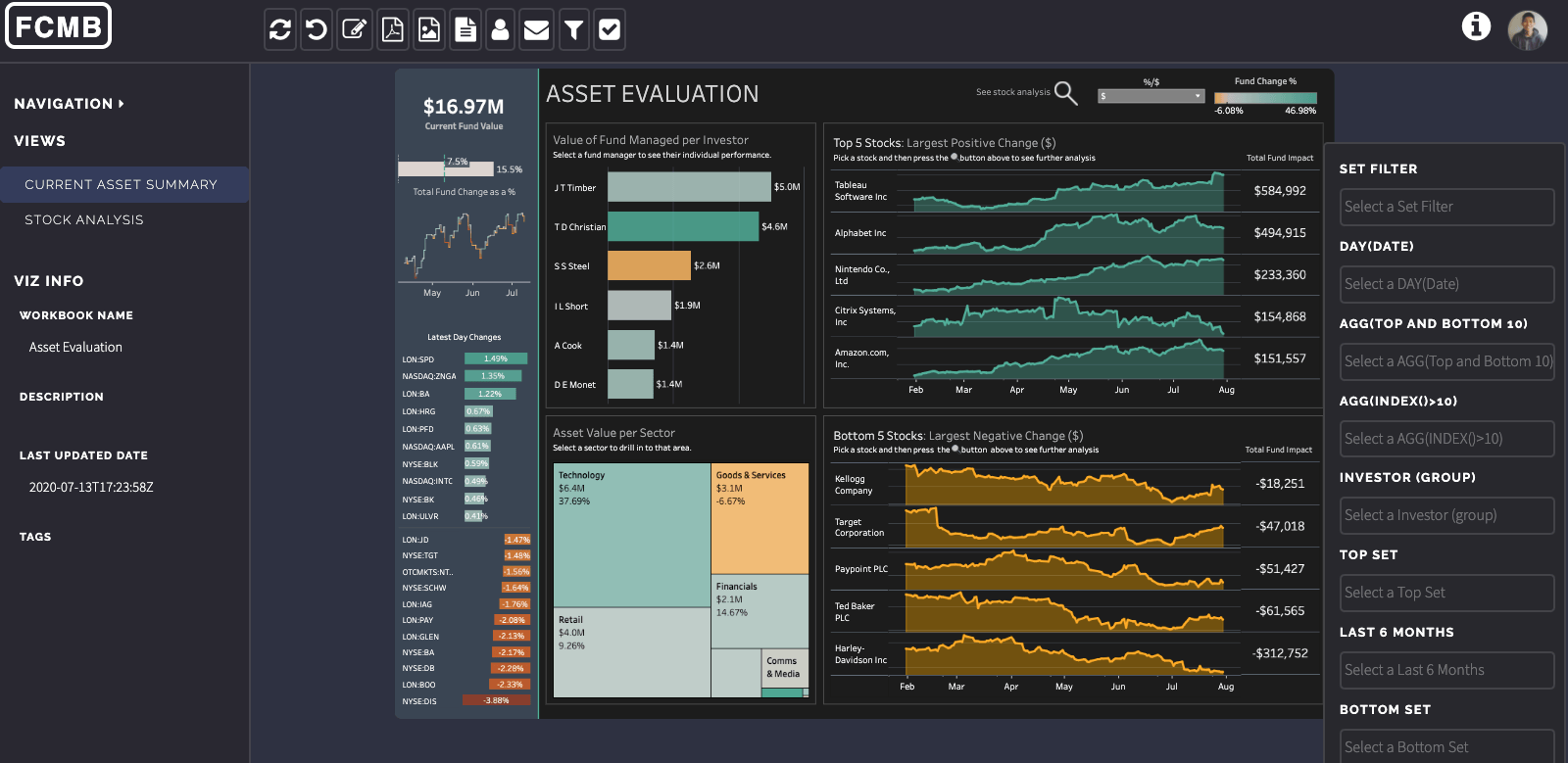Open the %/$ dropdown selector
The image size is (1568, 763).
pyautogui.click(x=1151, y=96)
